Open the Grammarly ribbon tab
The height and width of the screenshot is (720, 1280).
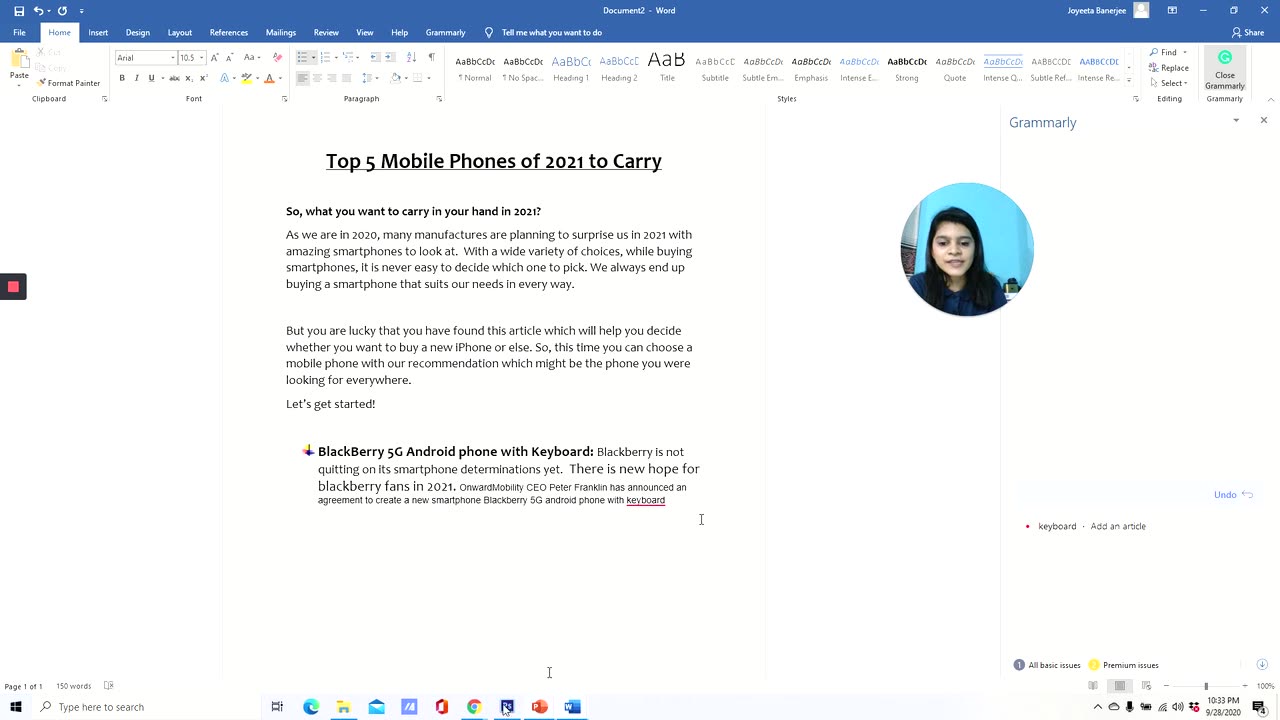pos(445,32)
